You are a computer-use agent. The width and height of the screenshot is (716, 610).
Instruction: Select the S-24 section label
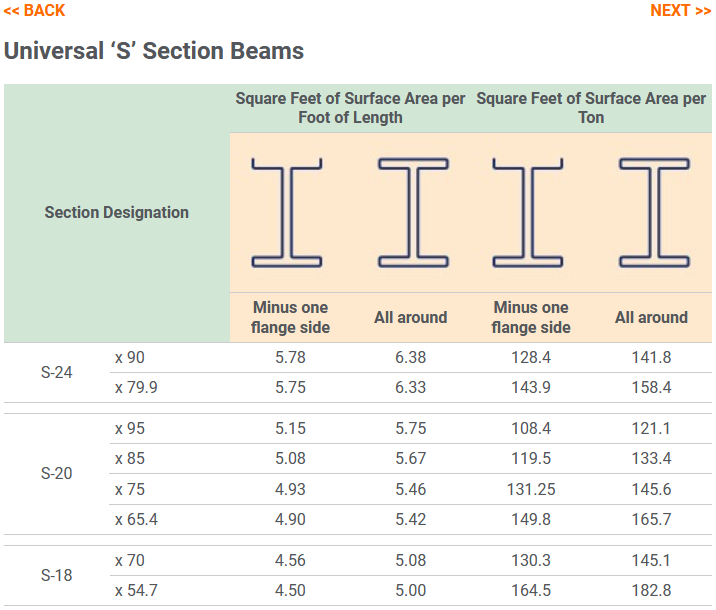tap(57, 372)
